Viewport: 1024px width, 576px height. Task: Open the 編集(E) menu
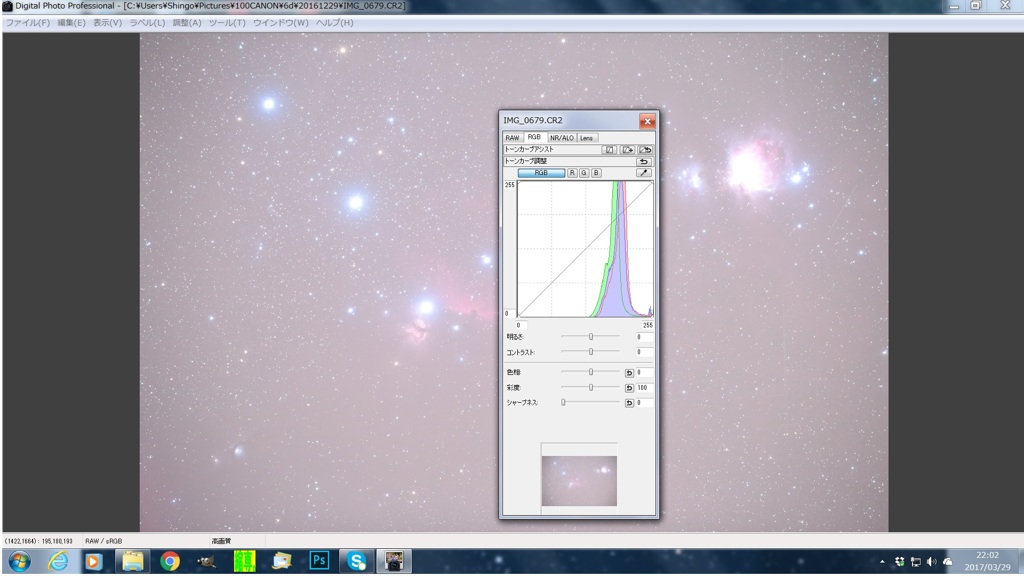pyautogui.click(x=71, y=23)
